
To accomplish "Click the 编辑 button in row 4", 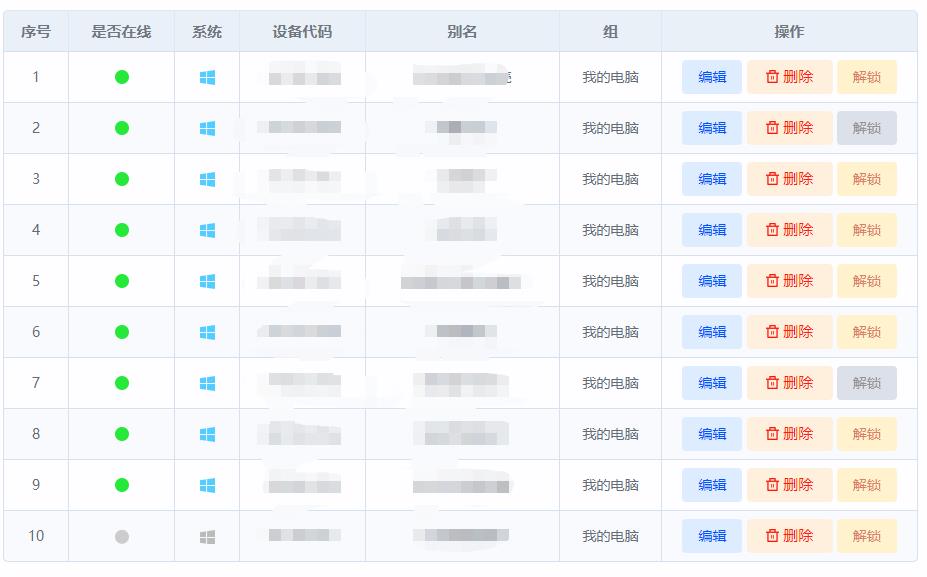I will [x=712, y=230].
